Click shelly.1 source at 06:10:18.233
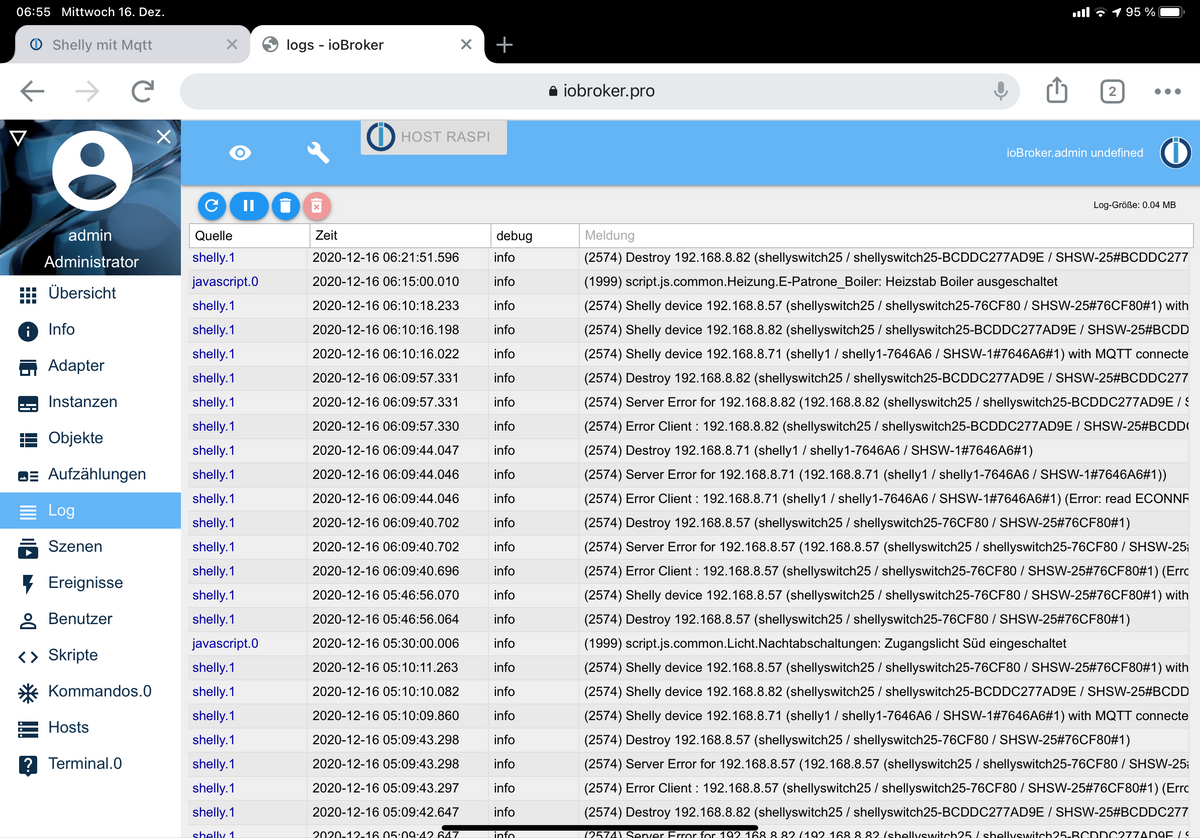The height and width of the screenshot is (838, 1200). [x=213, y=306]
